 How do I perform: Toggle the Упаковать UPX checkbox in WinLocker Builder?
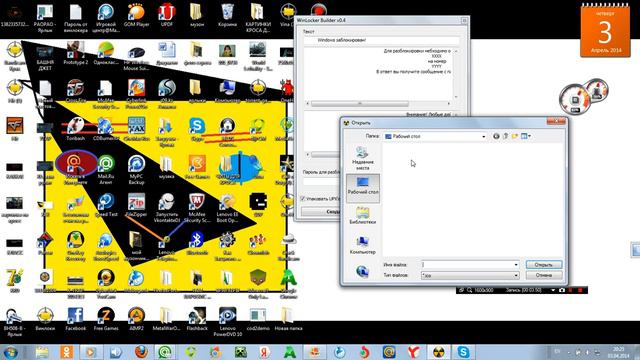pos(303,199)
